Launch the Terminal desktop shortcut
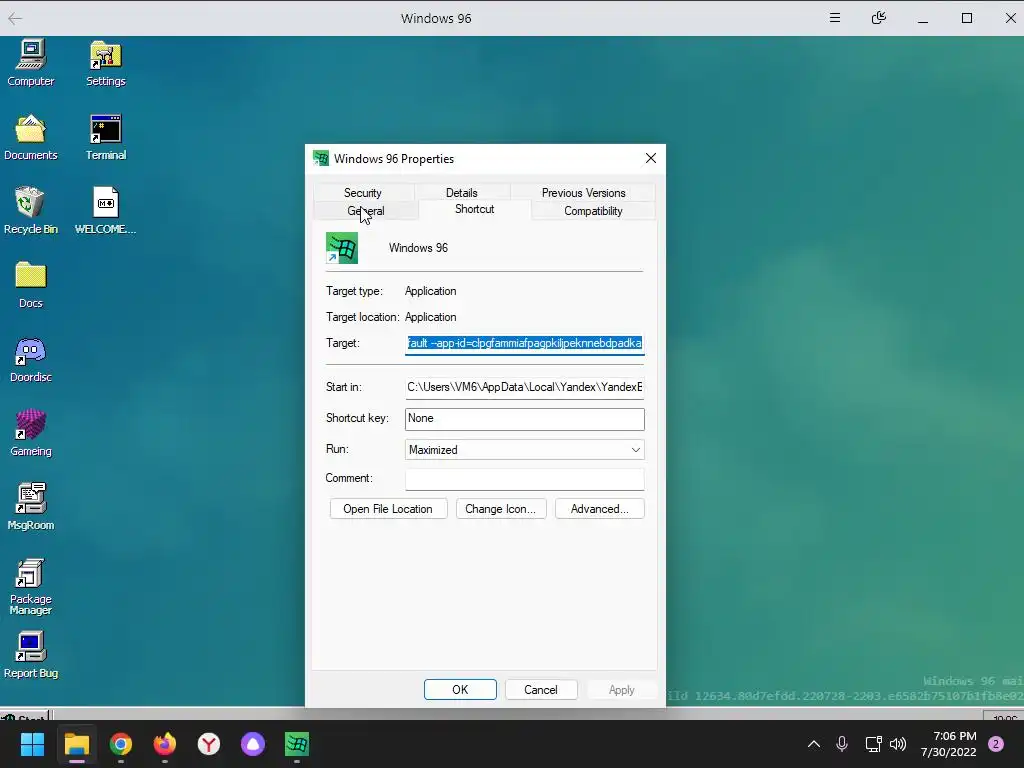 coord(106,137)
